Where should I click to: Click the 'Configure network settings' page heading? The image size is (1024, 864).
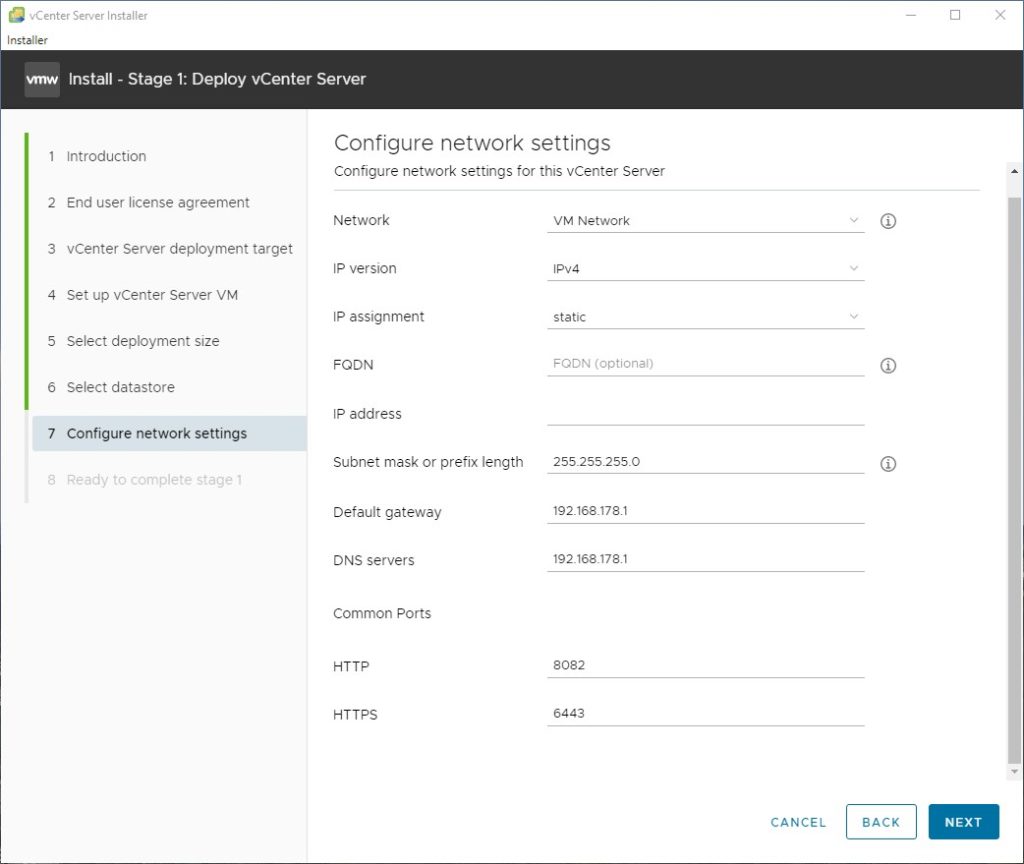pos(472,143)
